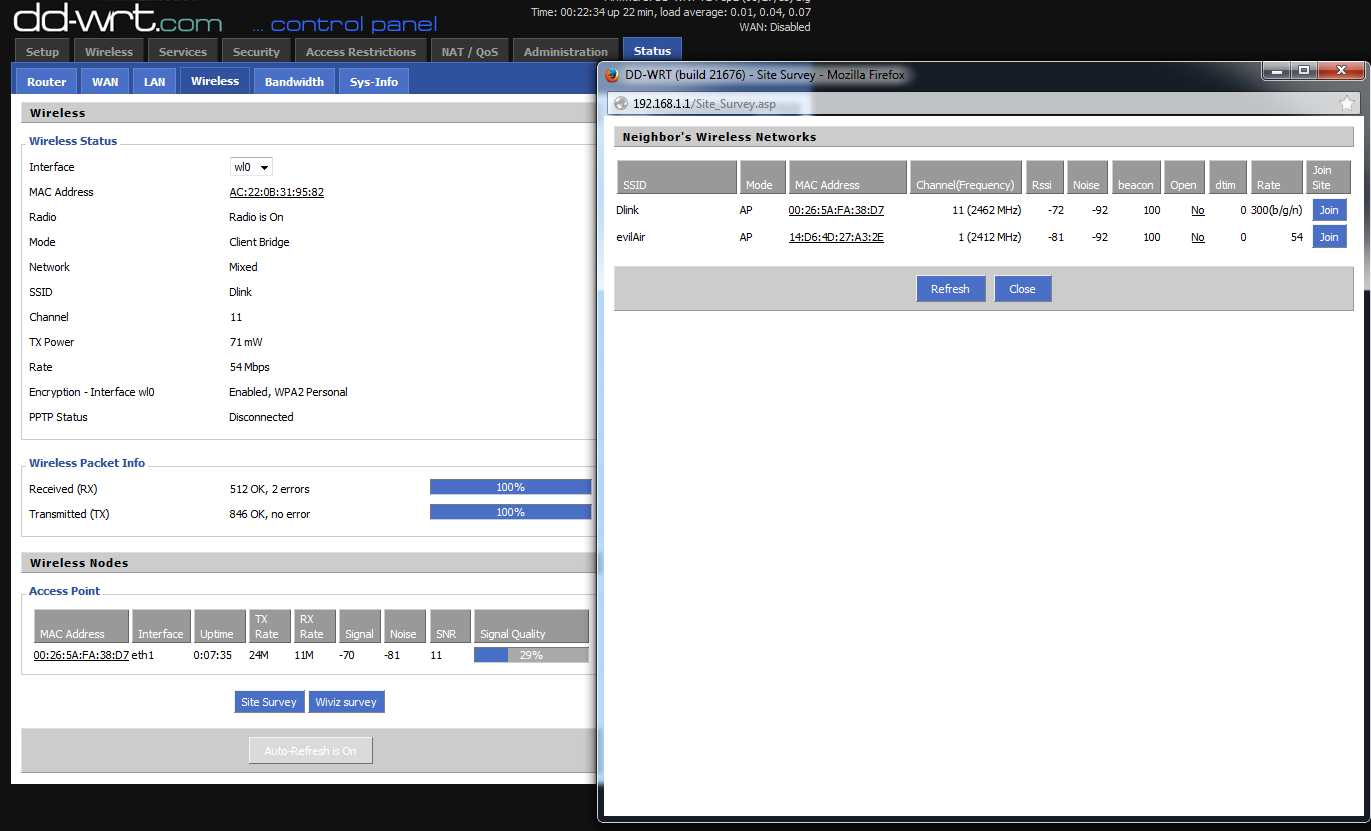Click the Firefox icon in popup title bar
Screen dimensions: 1371x831
click(x=613, y=74)
